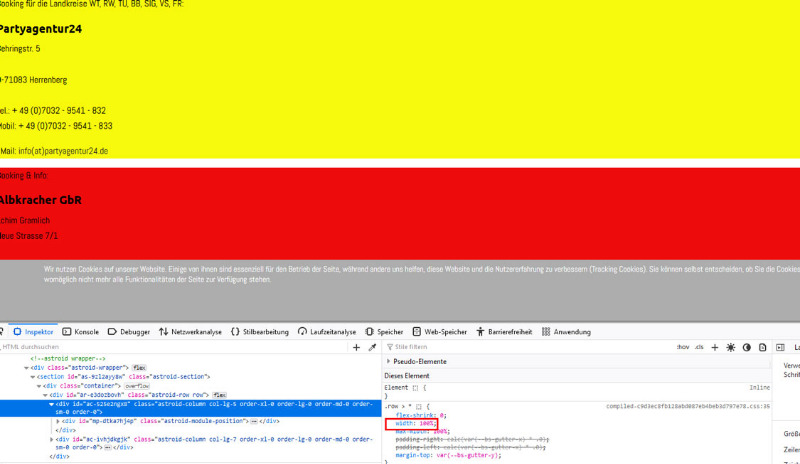Collapse the selected ac-s2se2ngx8 column node
800x464 pixels.
pos(51,404)
